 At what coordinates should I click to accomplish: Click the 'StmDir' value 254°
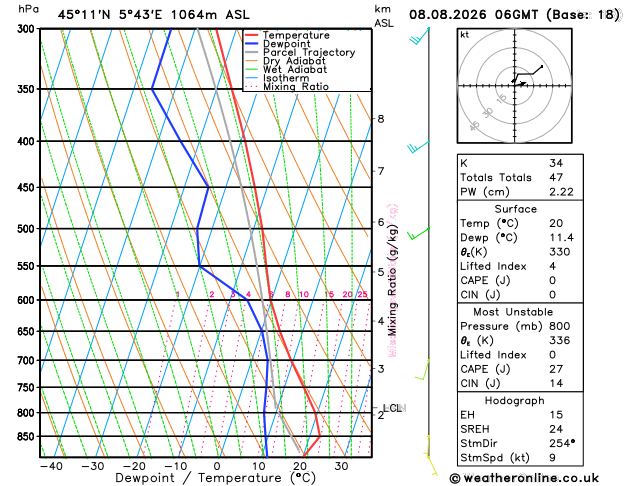click(562, 443)
